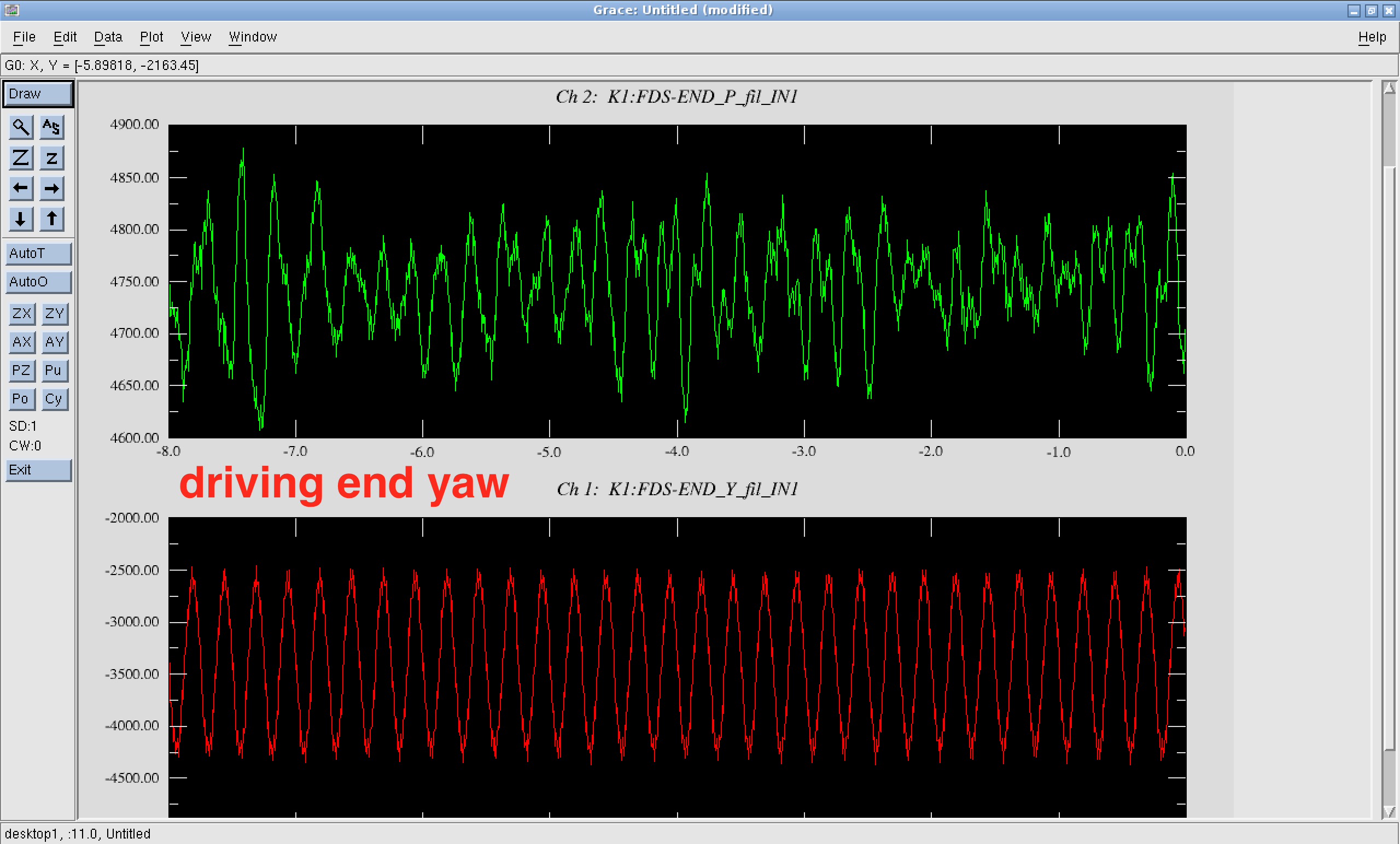
Task: Select the magnifier zoom tool
Action: [21, 127]
